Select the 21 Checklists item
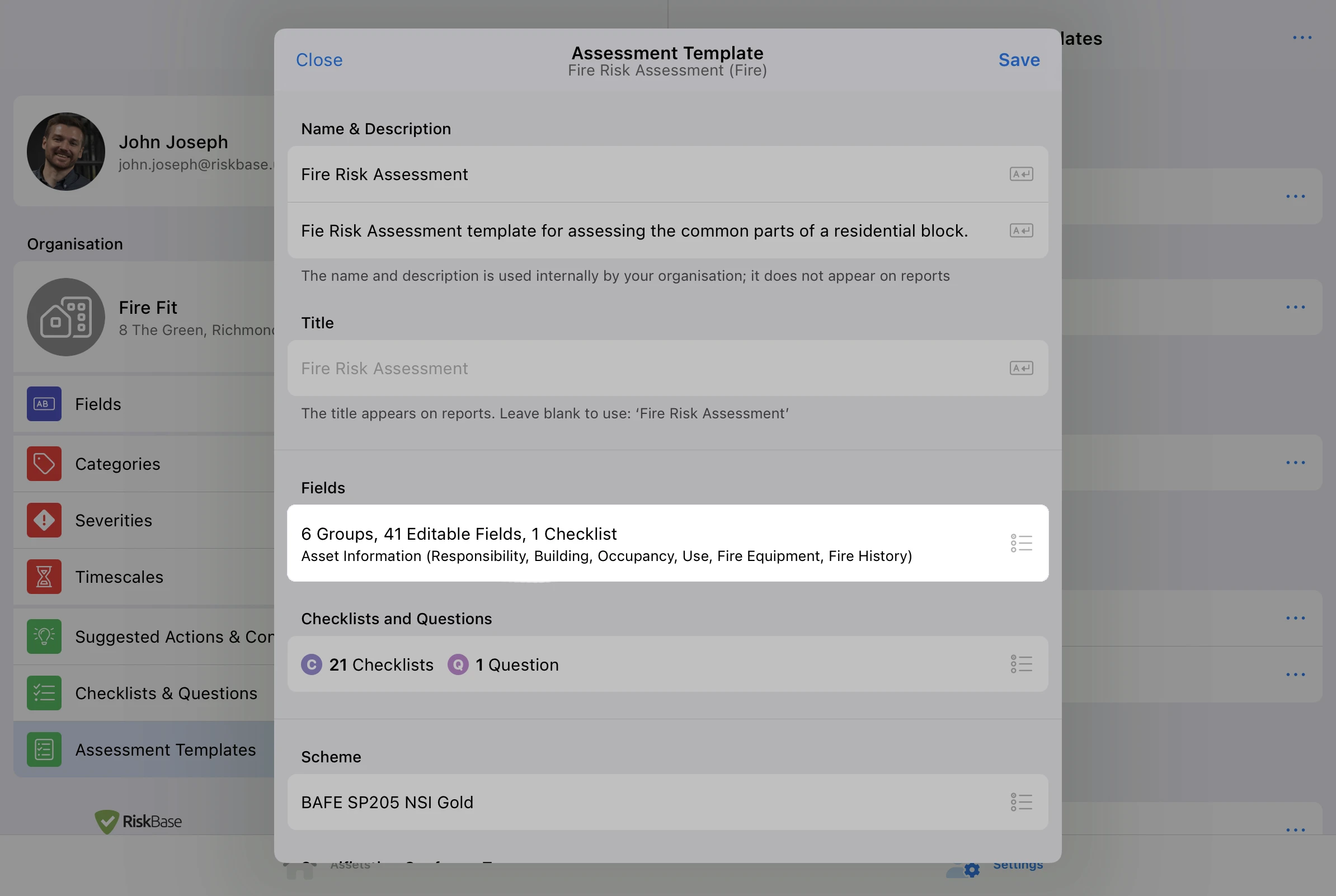The image size is (1336, 896). (x=381, y=663)
